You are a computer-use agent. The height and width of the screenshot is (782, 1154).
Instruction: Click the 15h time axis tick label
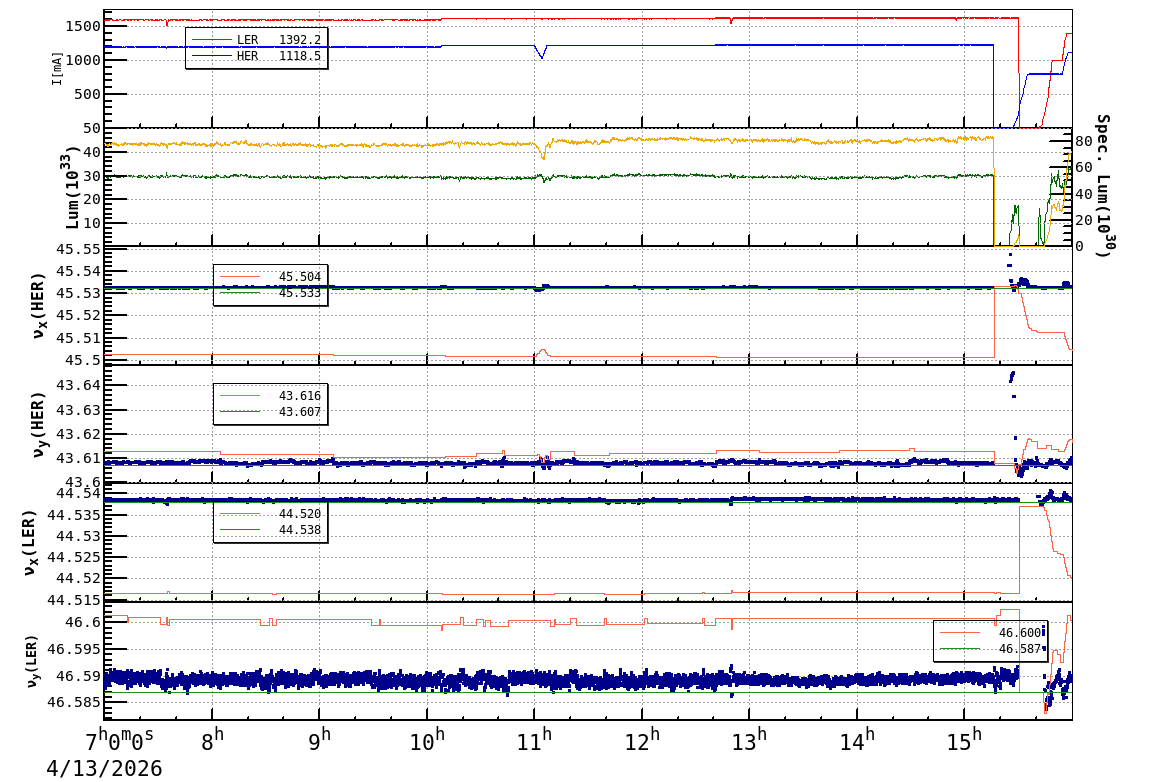click(x=965, y=742)
